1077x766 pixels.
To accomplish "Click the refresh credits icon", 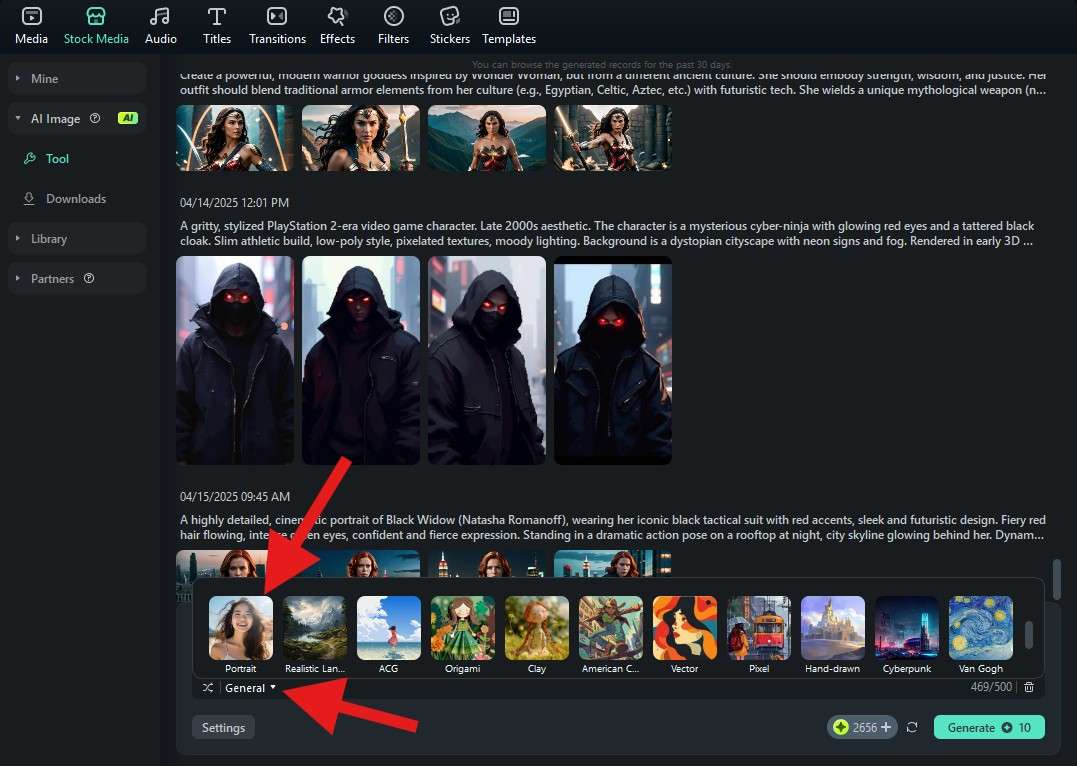I will (x=912, y=728).
